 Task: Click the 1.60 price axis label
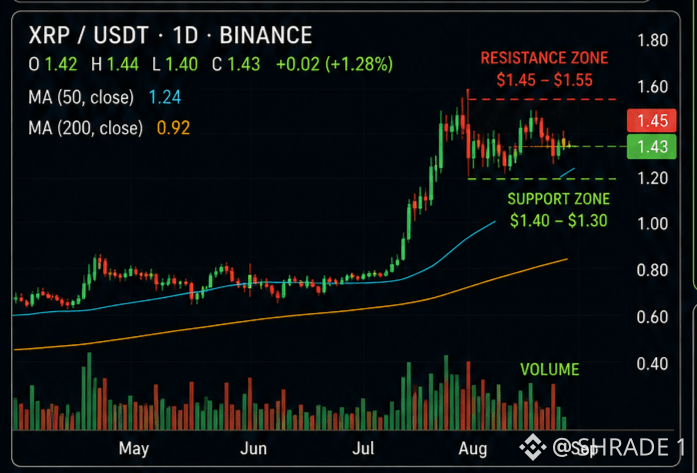653,86
